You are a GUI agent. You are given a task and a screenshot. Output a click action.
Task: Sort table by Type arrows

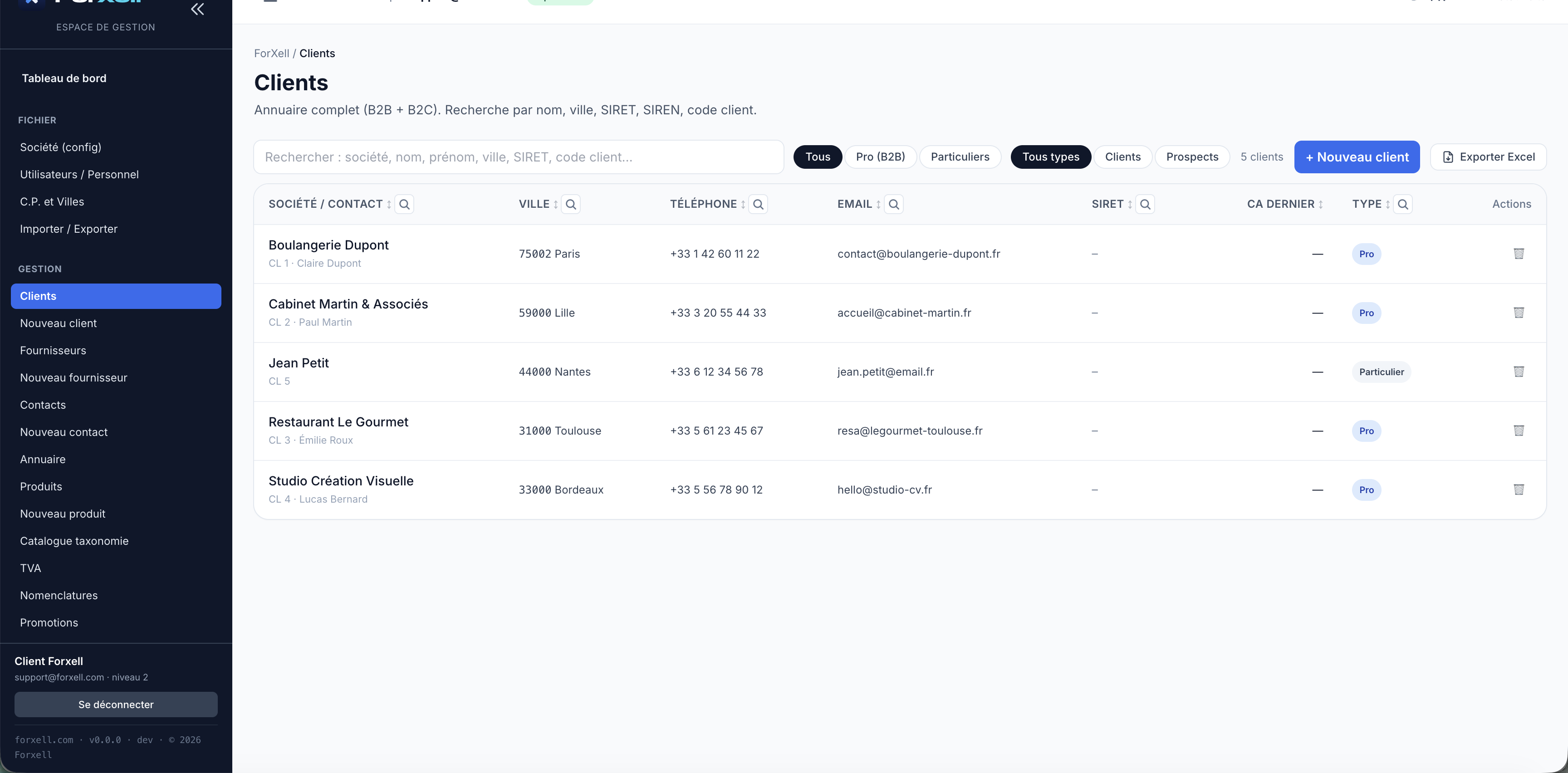click(1388, 205)
